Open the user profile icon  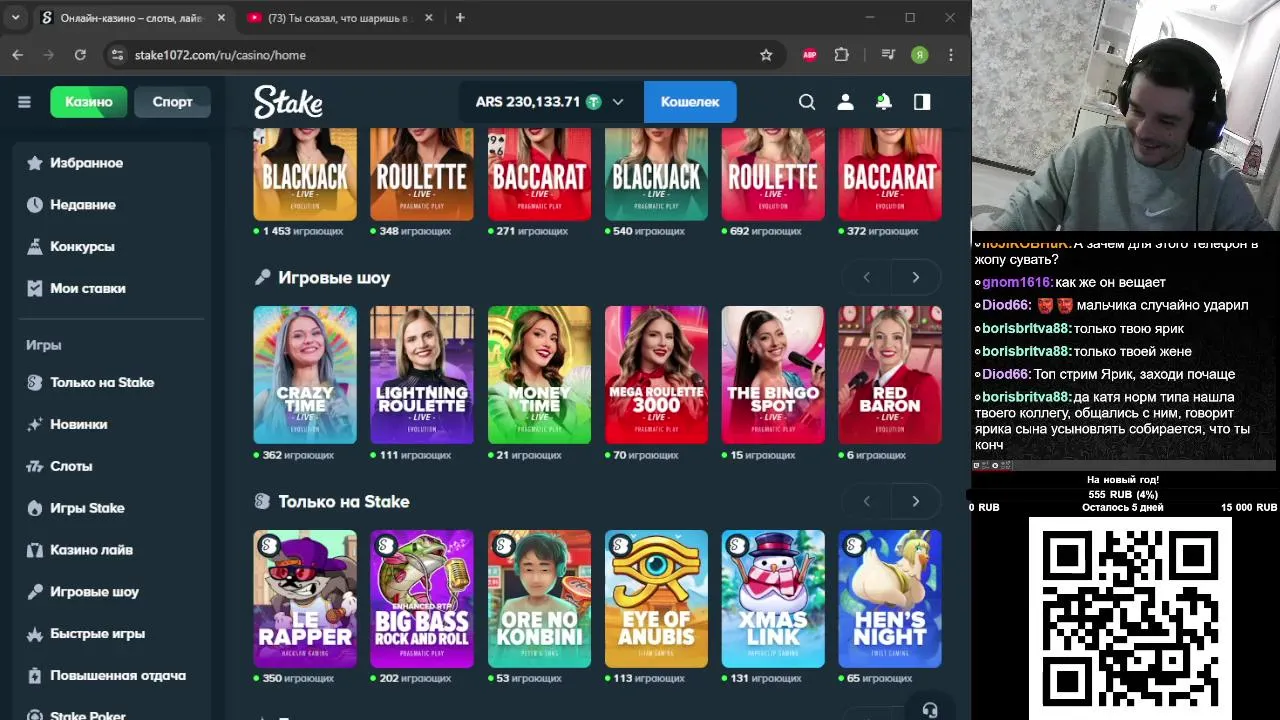click(845, 102)
